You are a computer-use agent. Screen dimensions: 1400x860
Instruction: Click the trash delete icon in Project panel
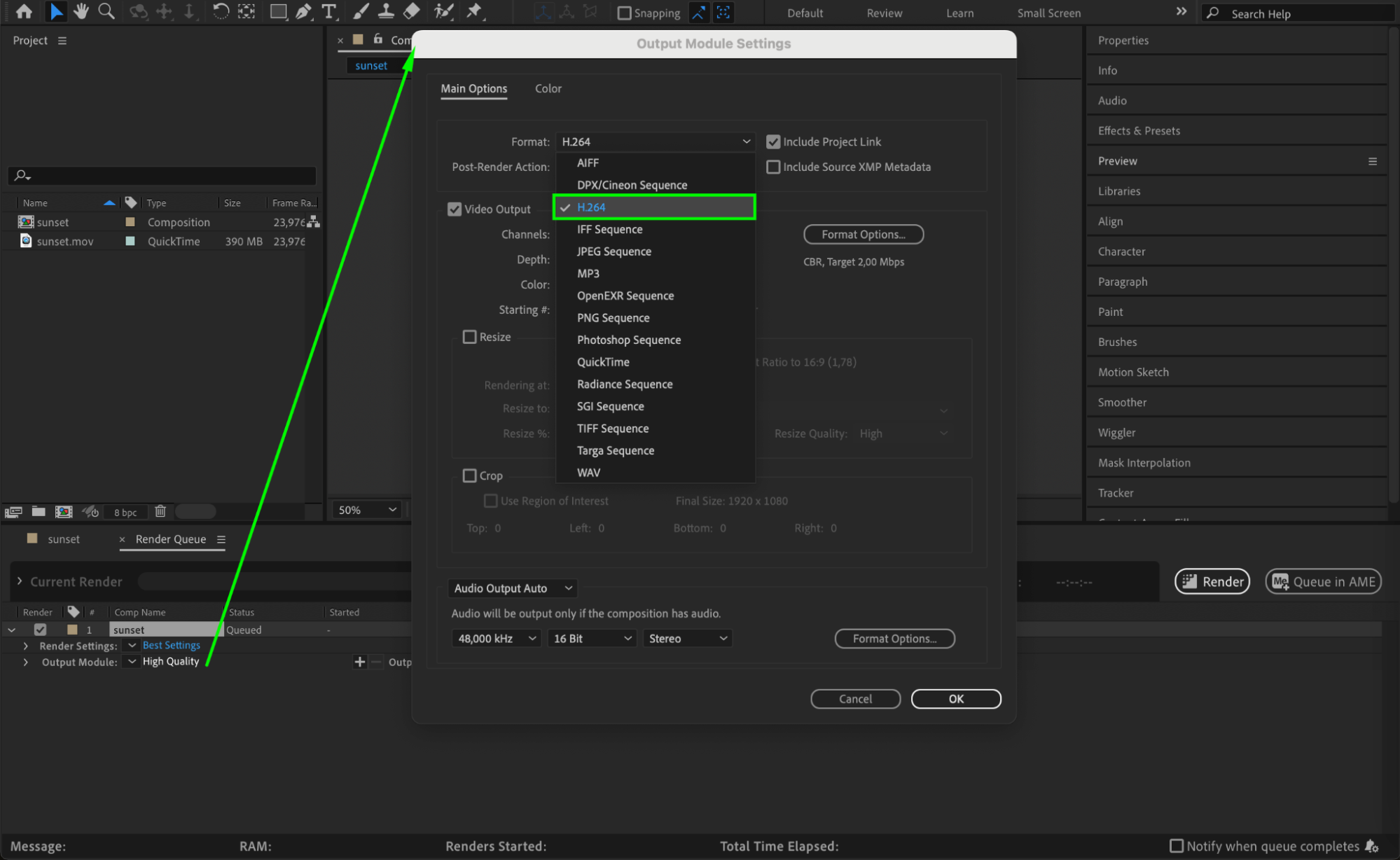(x=160, y=511)
